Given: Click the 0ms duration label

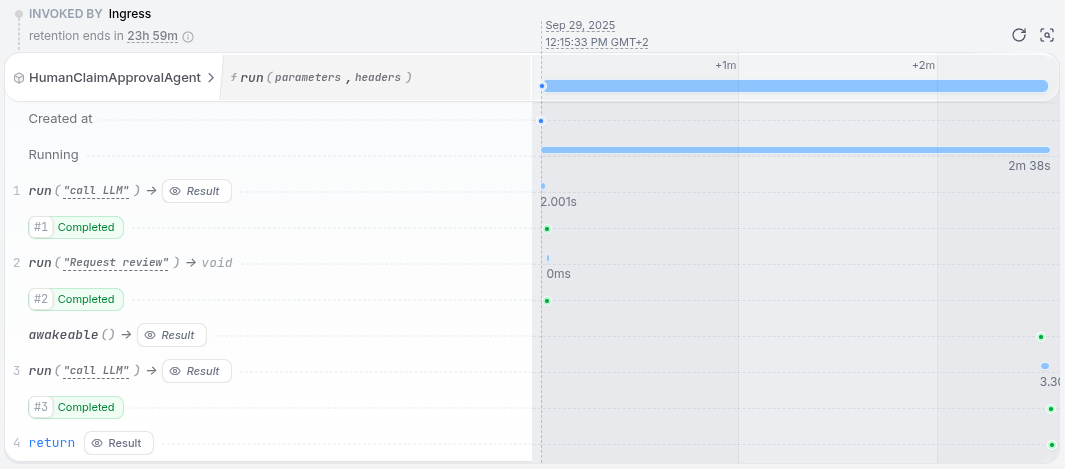Looking at the screenshot, I should coord(558,274).
